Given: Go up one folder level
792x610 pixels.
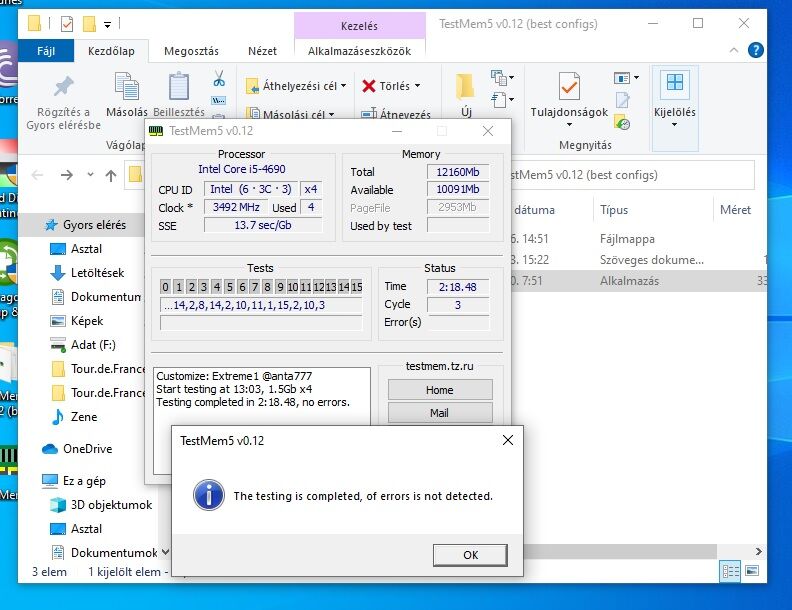Looking at the screenshot, I should [111, 175].
